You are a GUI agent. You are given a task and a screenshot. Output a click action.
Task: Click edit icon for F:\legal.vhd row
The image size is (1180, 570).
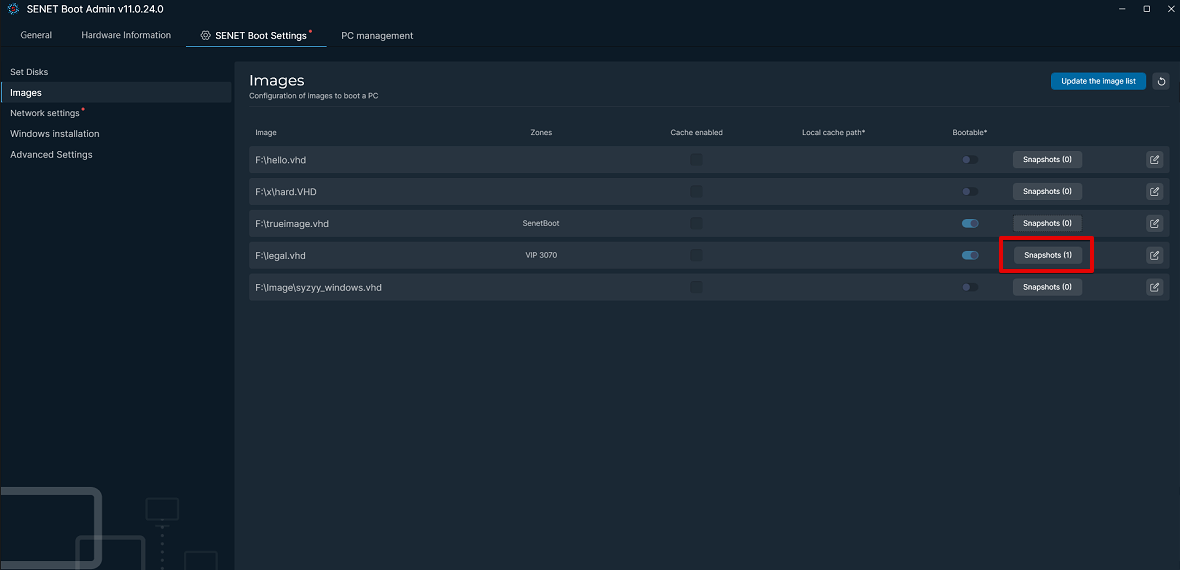[x=1154, y=255]
